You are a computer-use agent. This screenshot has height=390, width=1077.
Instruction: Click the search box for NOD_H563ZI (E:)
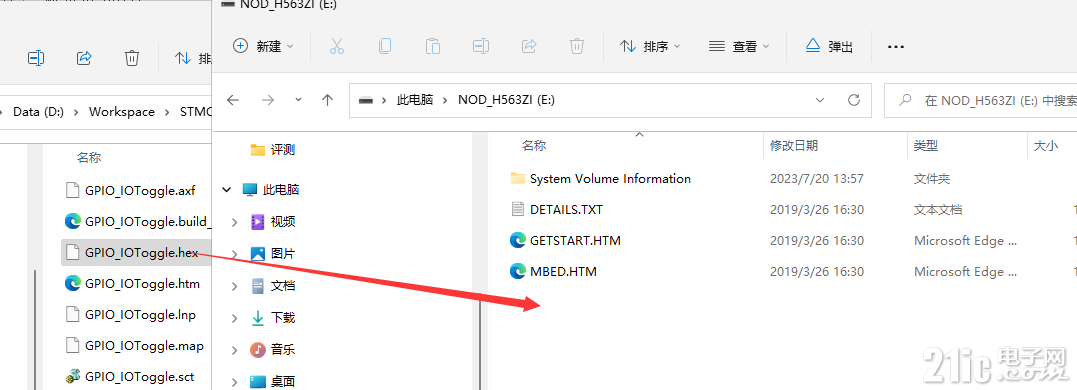coord(980,100)
